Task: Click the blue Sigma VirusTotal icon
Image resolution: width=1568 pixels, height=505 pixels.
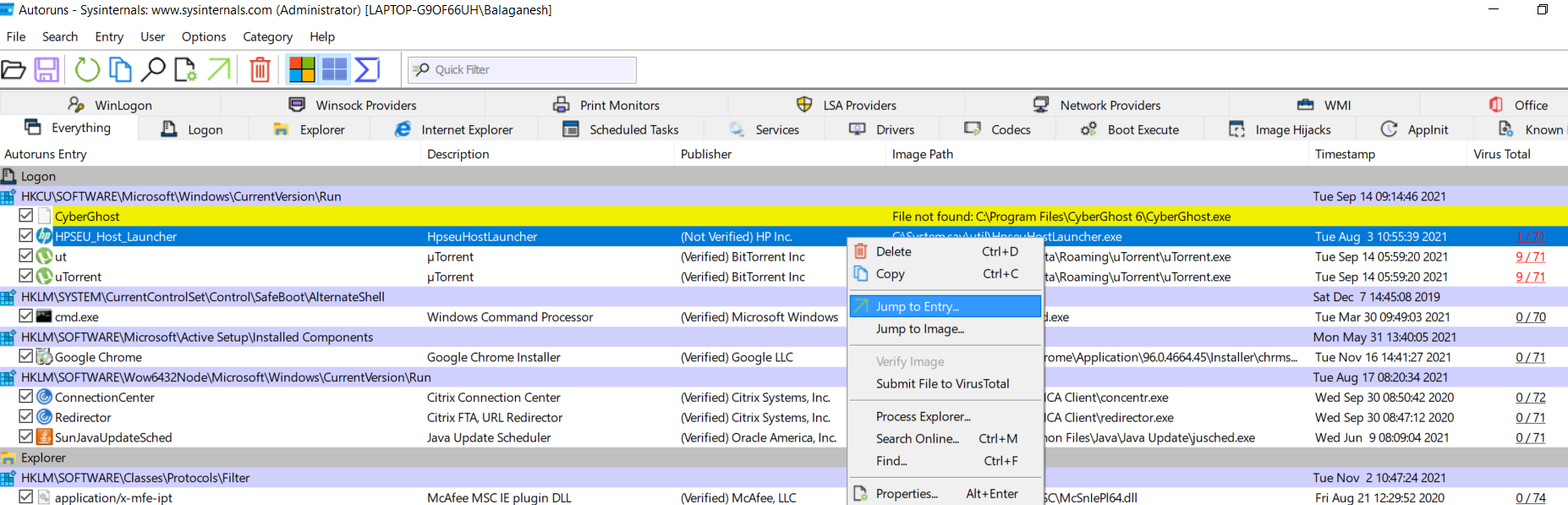Action: (367, 69)
